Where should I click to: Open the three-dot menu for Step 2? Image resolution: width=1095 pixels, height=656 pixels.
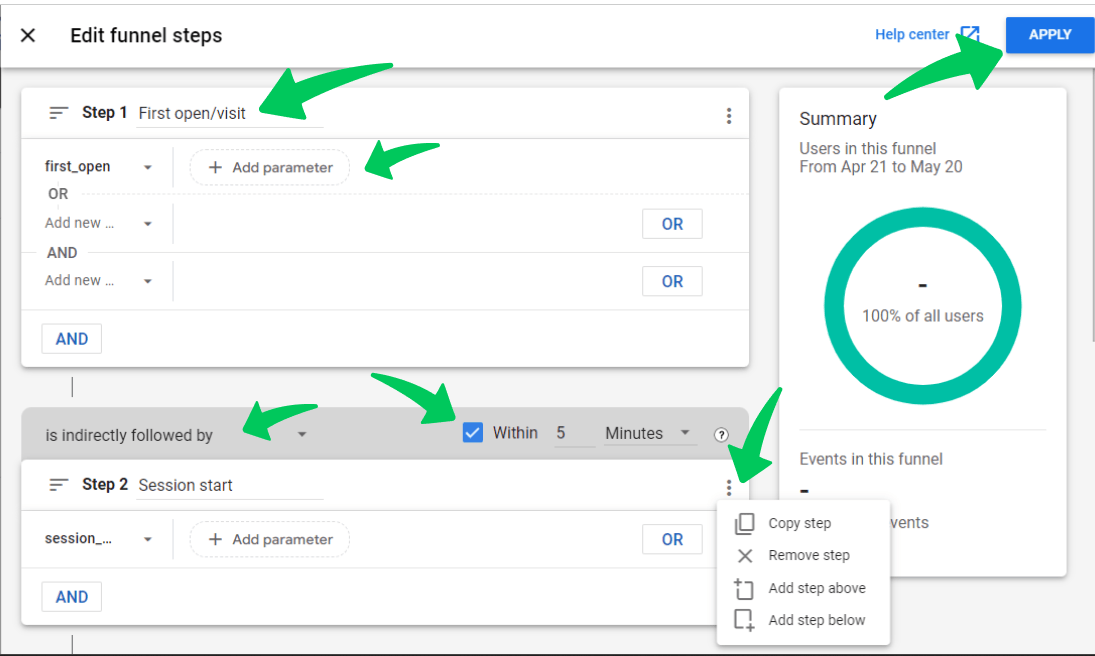(x=729, y=489)
